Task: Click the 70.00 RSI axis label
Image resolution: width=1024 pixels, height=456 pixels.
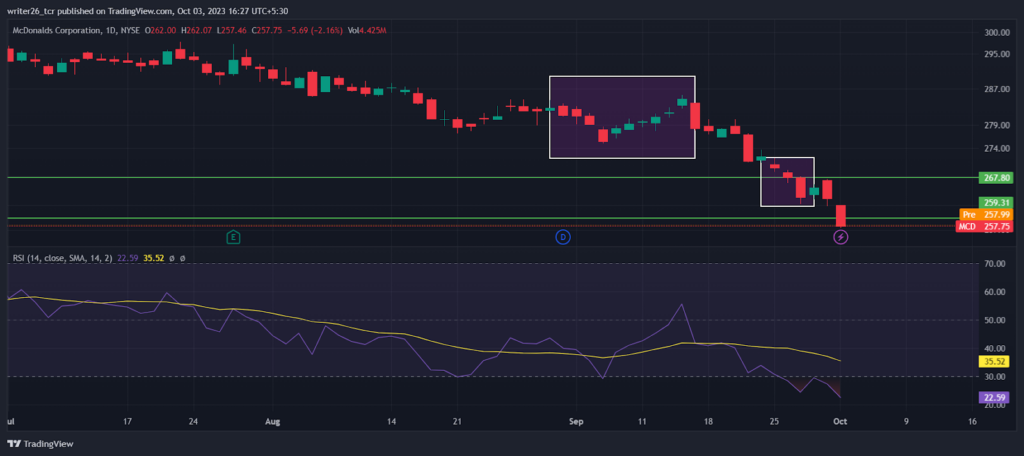Action: pos(995,264)
